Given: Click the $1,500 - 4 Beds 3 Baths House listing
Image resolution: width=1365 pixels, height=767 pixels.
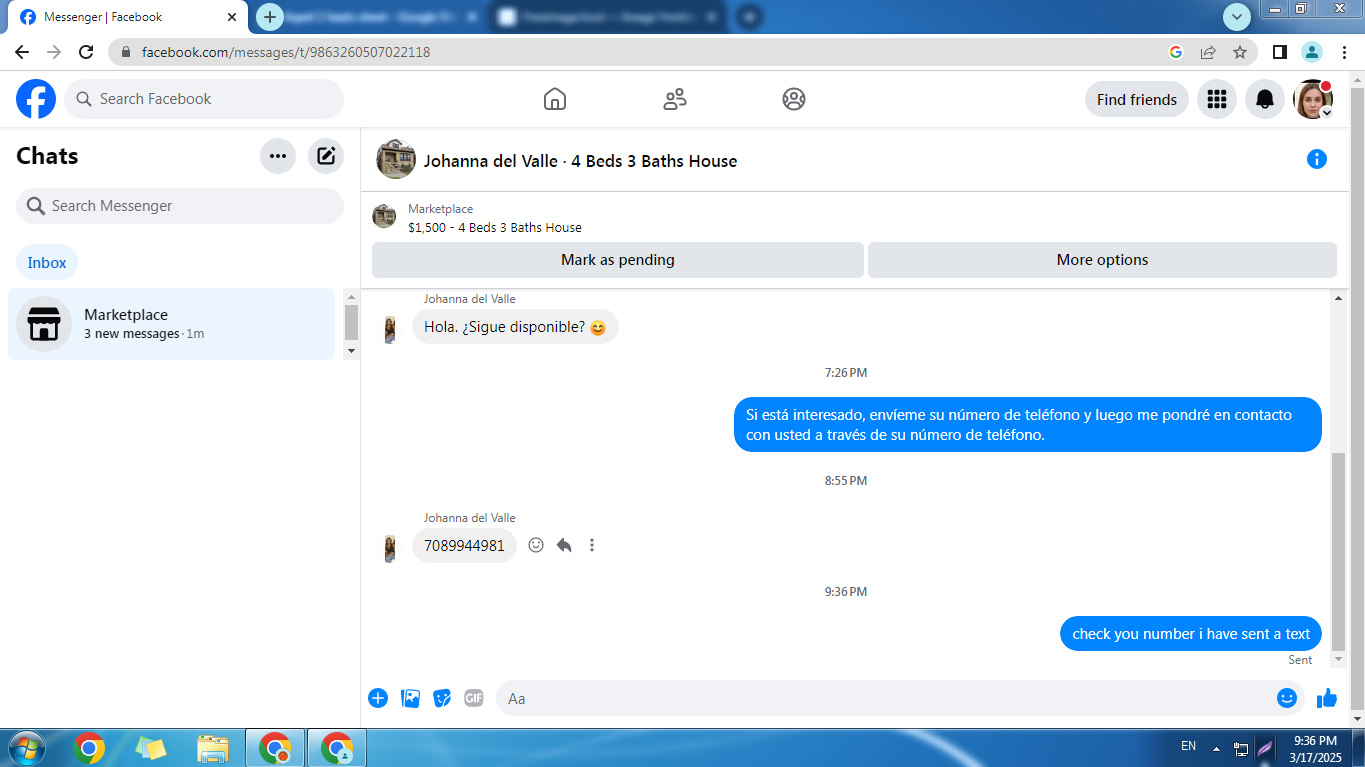Looking at the screenshot, I should [495, 227].
